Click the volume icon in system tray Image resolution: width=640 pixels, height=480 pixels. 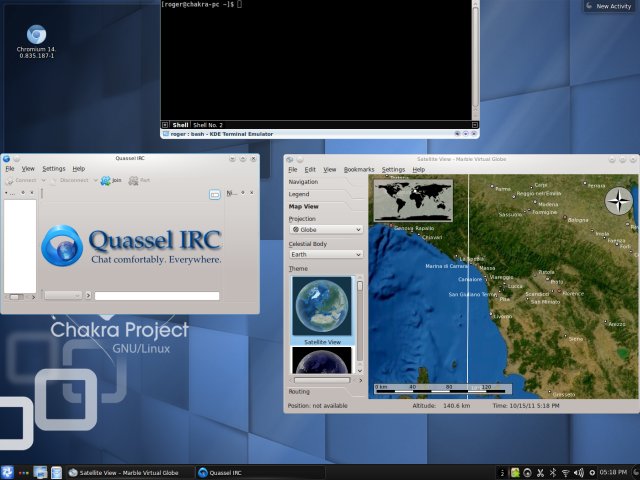578,472
